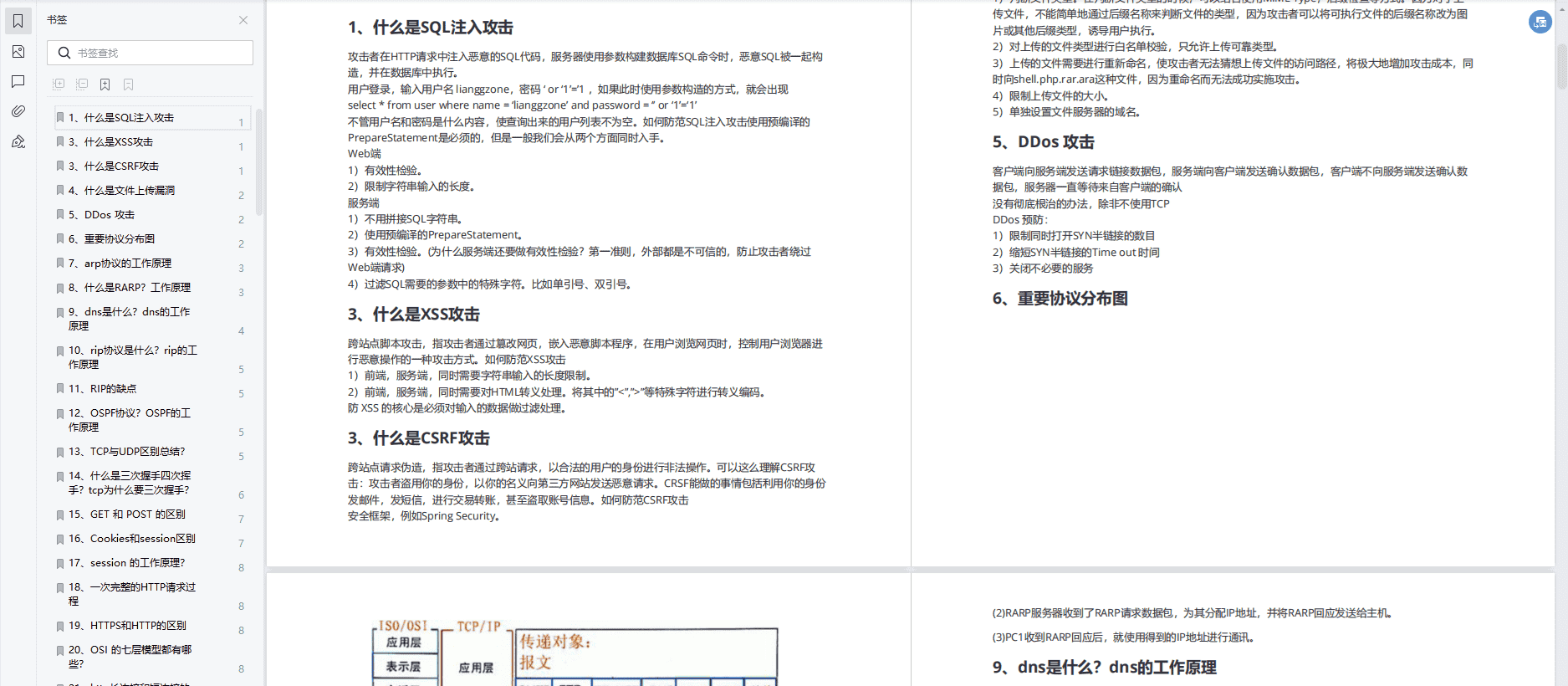Viewport: 1568px width, 686px height.
Task: Click the 书签查找 search field
Action: (x=159, y=53)
